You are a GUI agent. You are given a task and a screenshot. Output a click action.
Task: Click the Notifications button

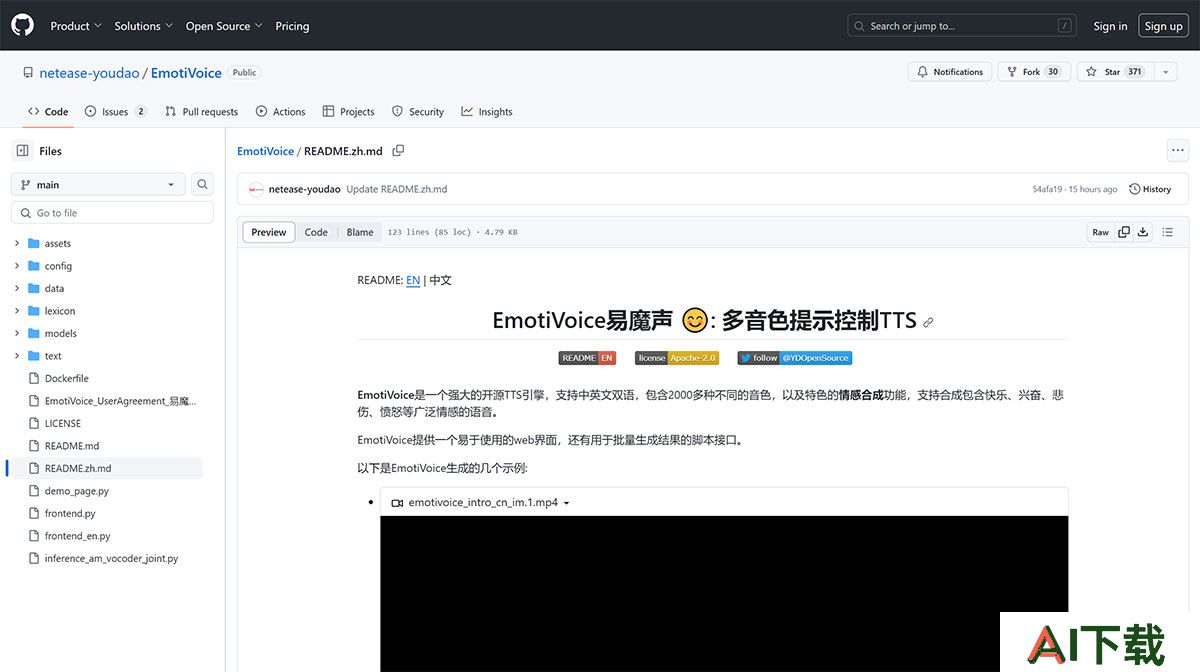click(x=950, y=72)
